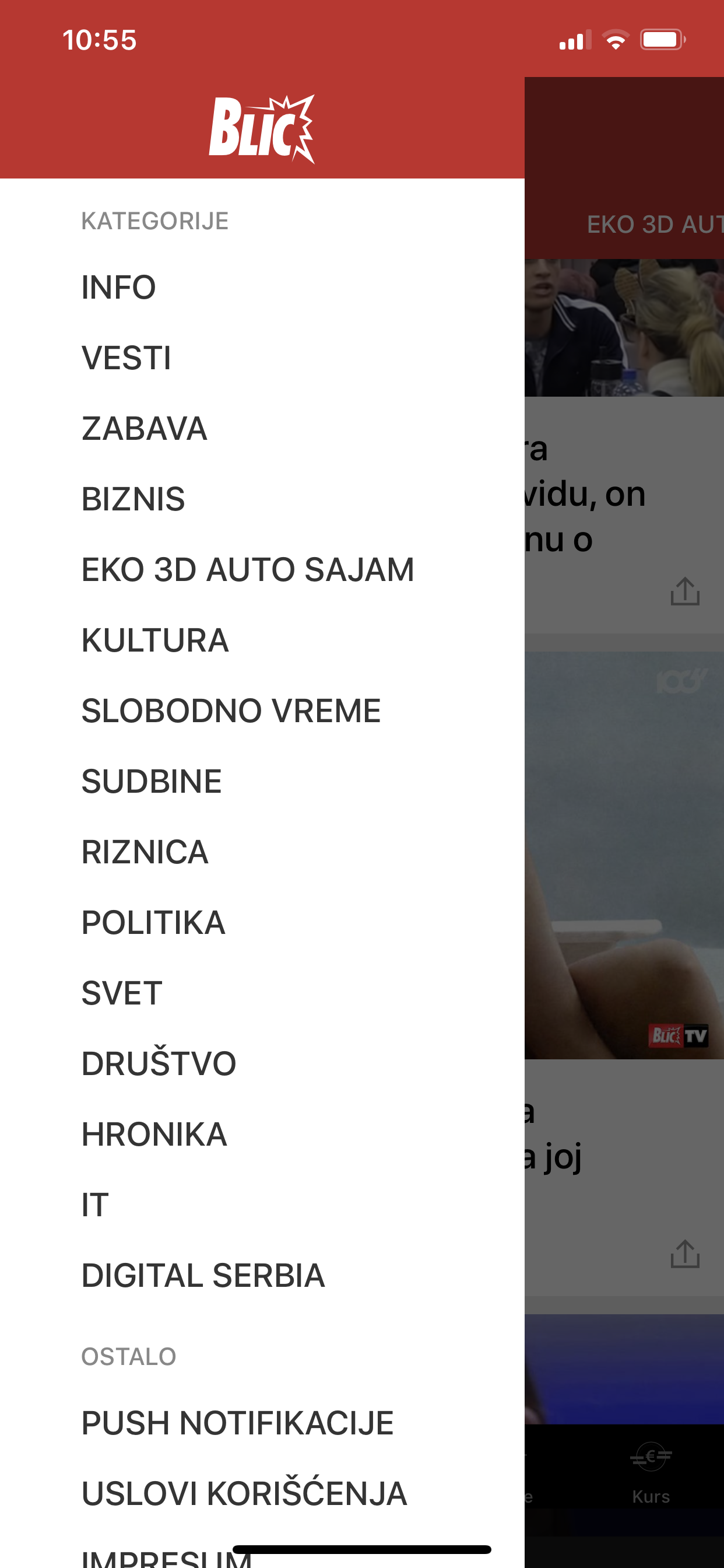
Task: Tap the Blic logo in the header
Action: click(262, 129)
